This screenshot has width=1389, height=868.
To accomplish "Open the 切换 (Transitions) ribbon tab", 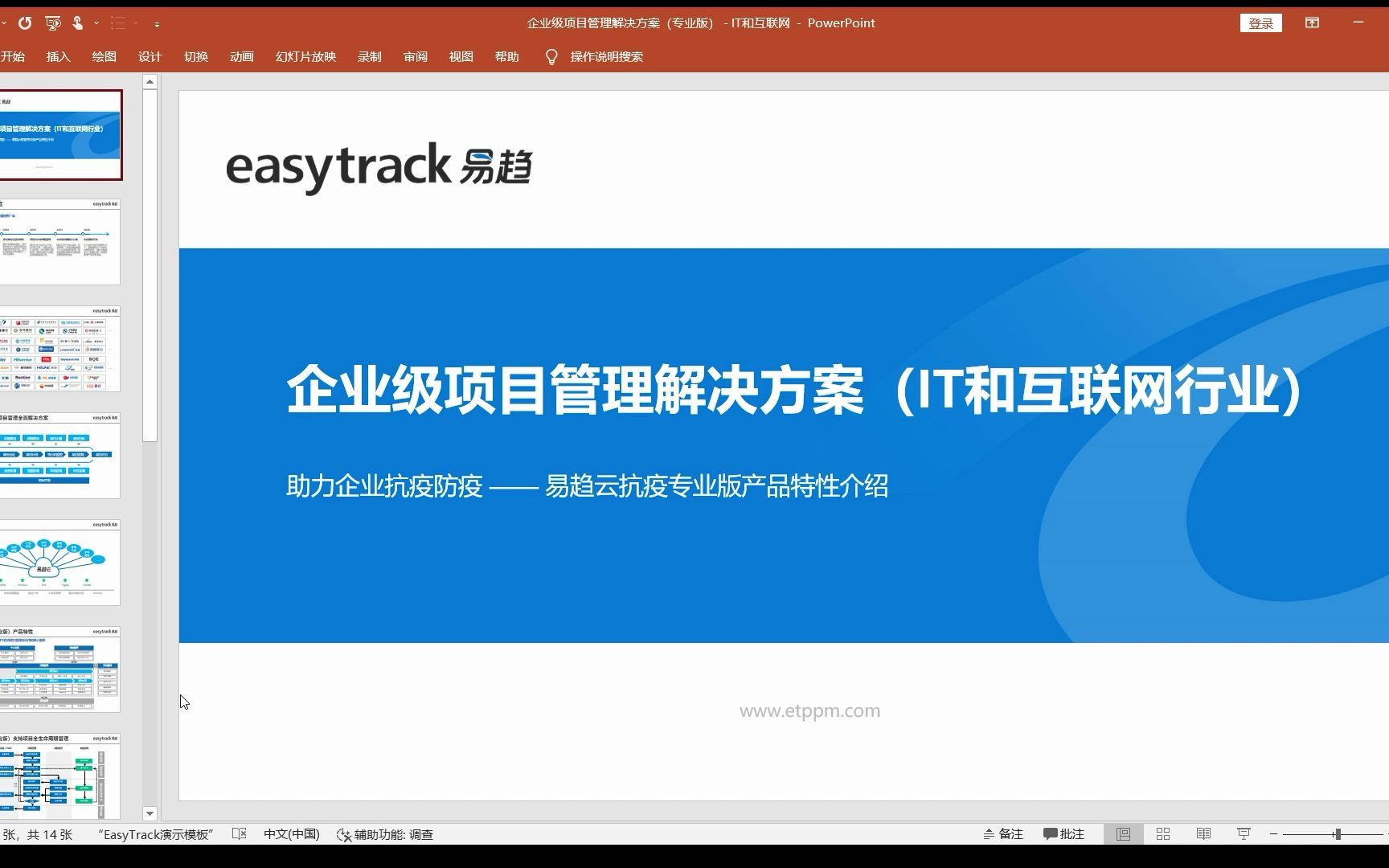I will coord(196,56).
